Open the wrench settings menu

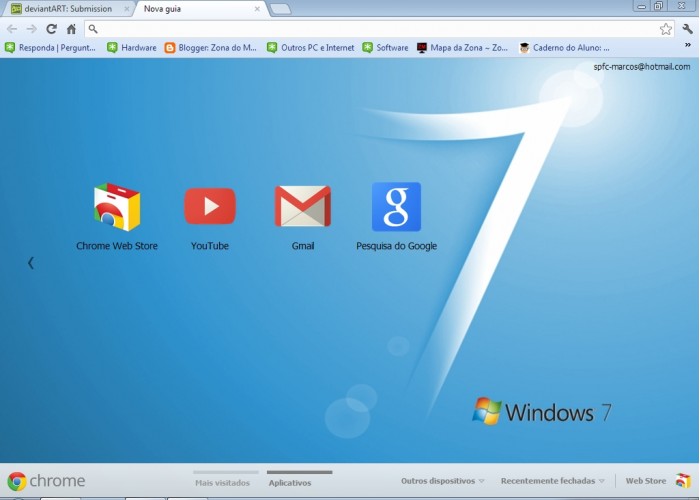click(x=688, y=29)
